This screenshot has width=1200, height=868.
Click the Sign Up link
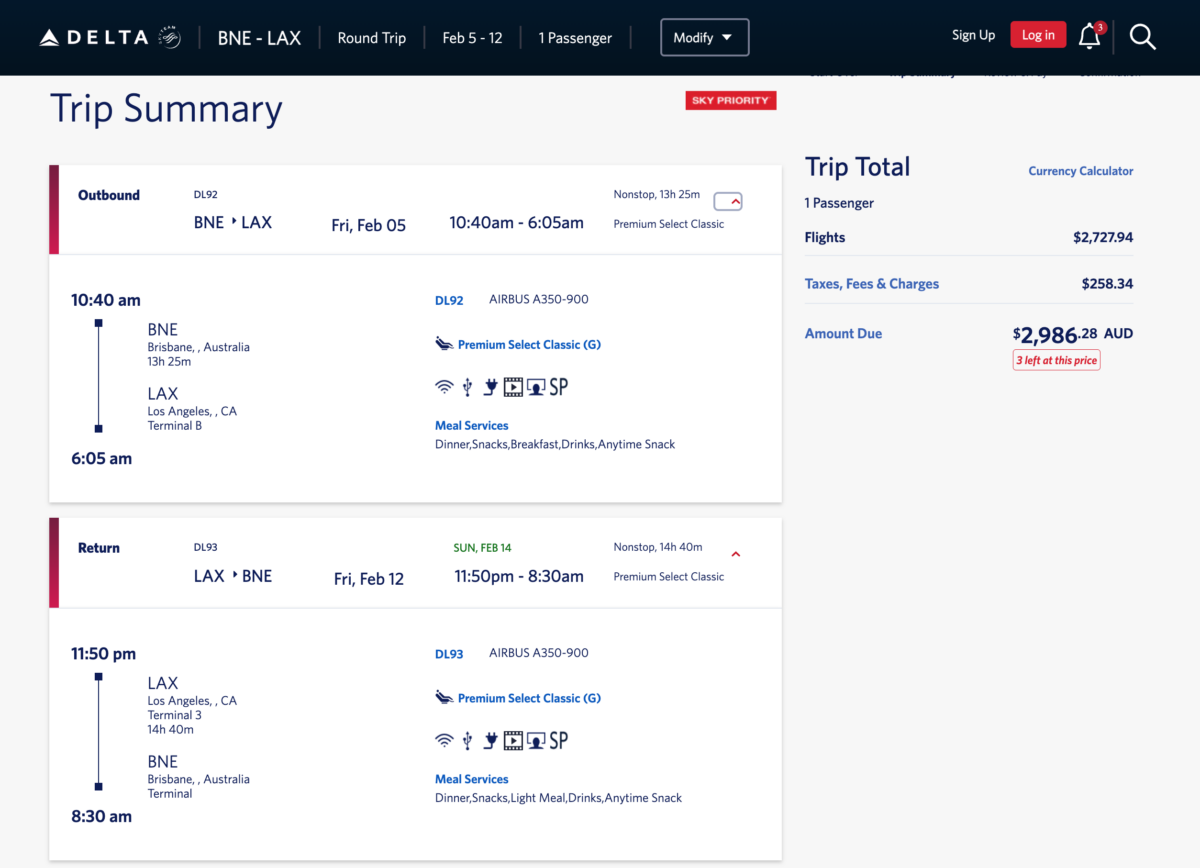[973, 35]
